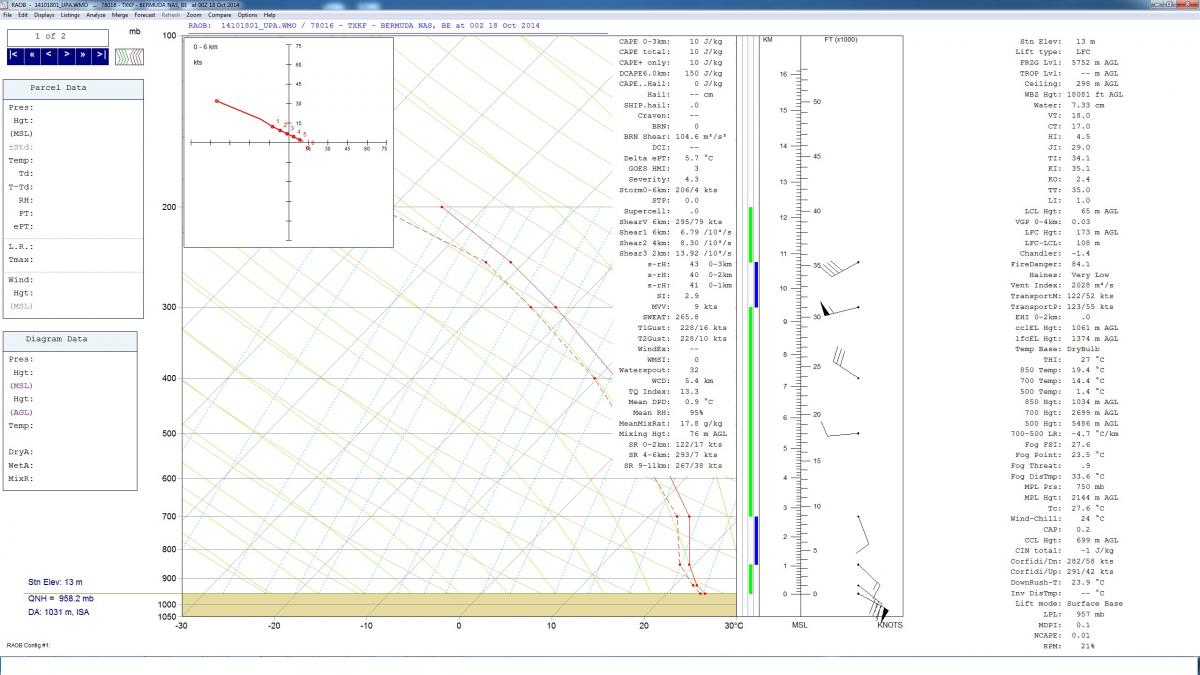Jump to the first sounding with |< button
Screen dimensions: 1200x675
point(16,55)
